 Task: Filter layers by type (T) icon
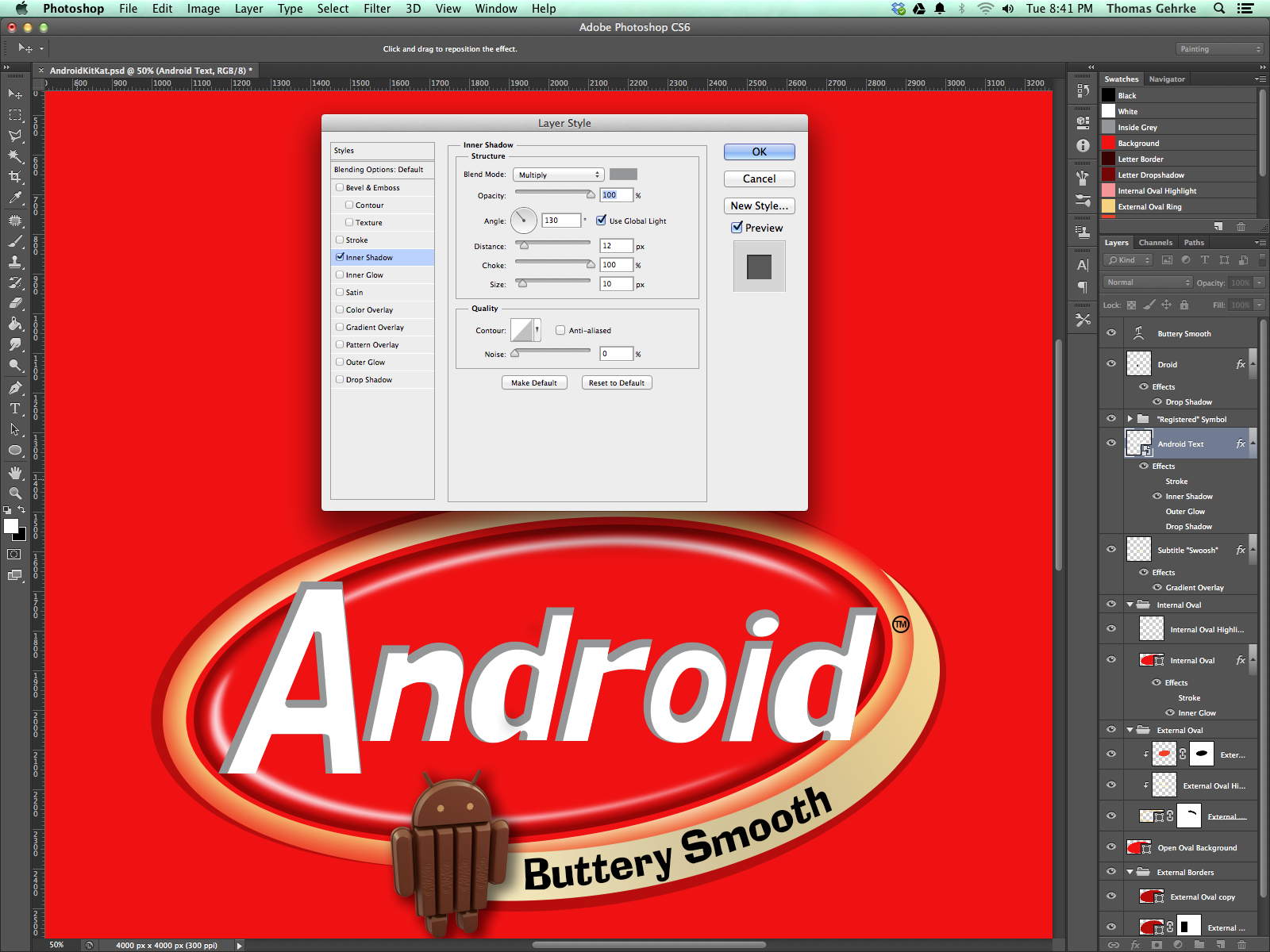(x=1205, y=260)
